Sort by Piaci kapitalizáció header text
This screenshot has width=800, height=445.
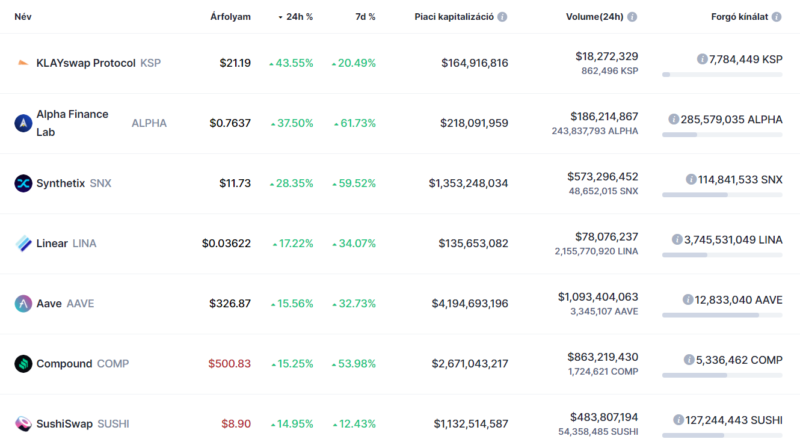tap(454, 17)
